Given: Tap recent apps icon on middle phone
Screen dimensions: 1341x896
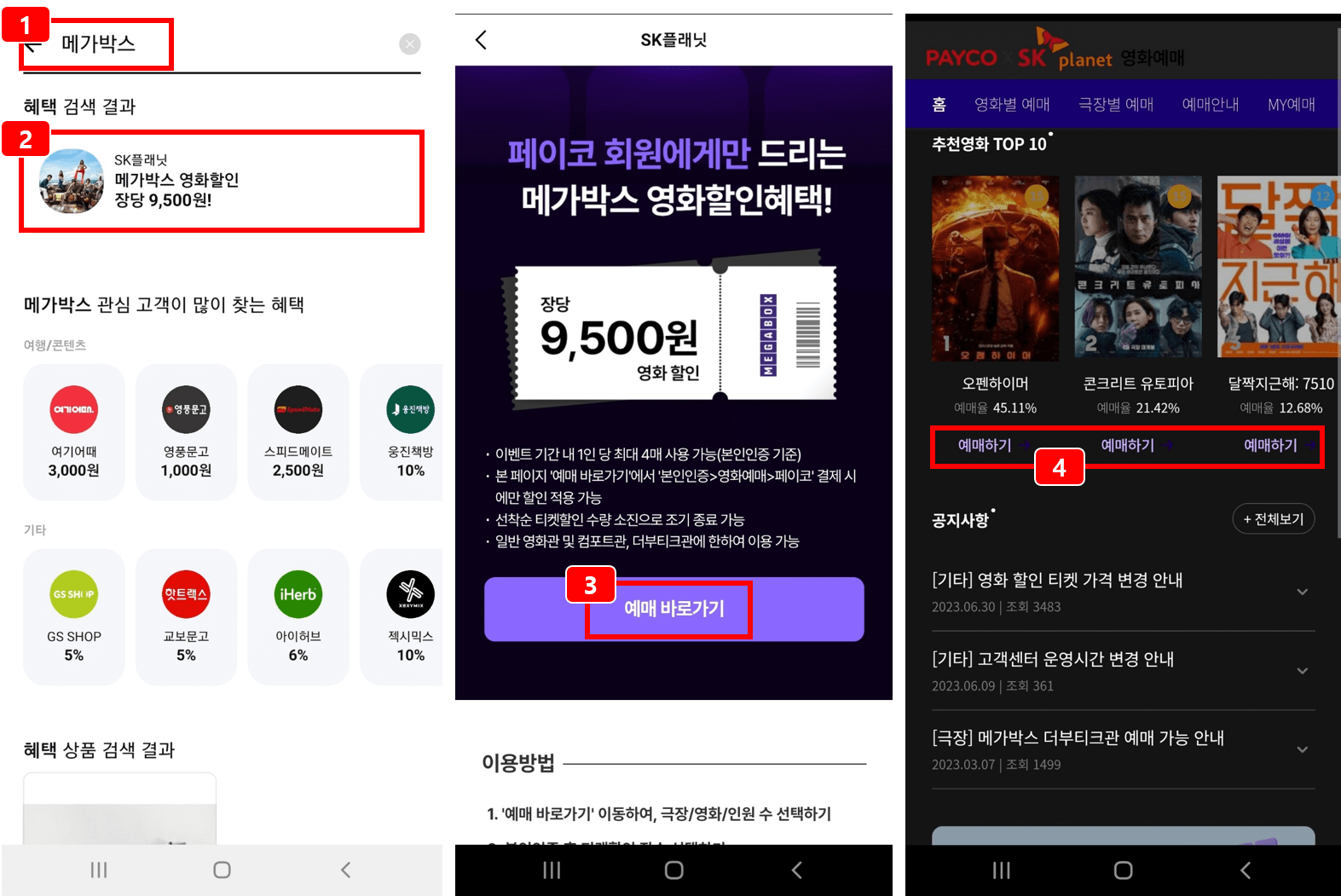Looking at the screenshot, I should tap(552, 870).
